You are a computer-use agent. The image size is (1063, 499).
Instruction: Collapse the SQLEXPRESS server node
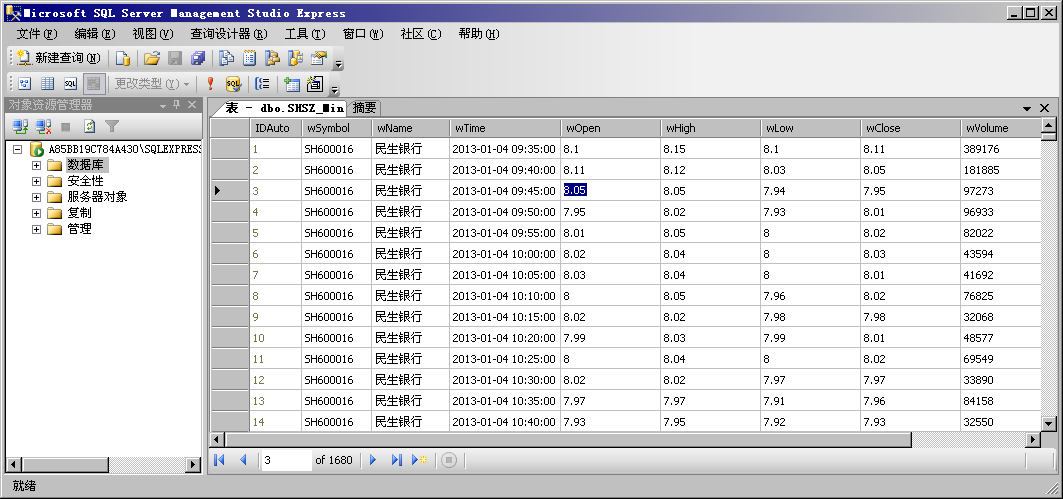(18, 149)
